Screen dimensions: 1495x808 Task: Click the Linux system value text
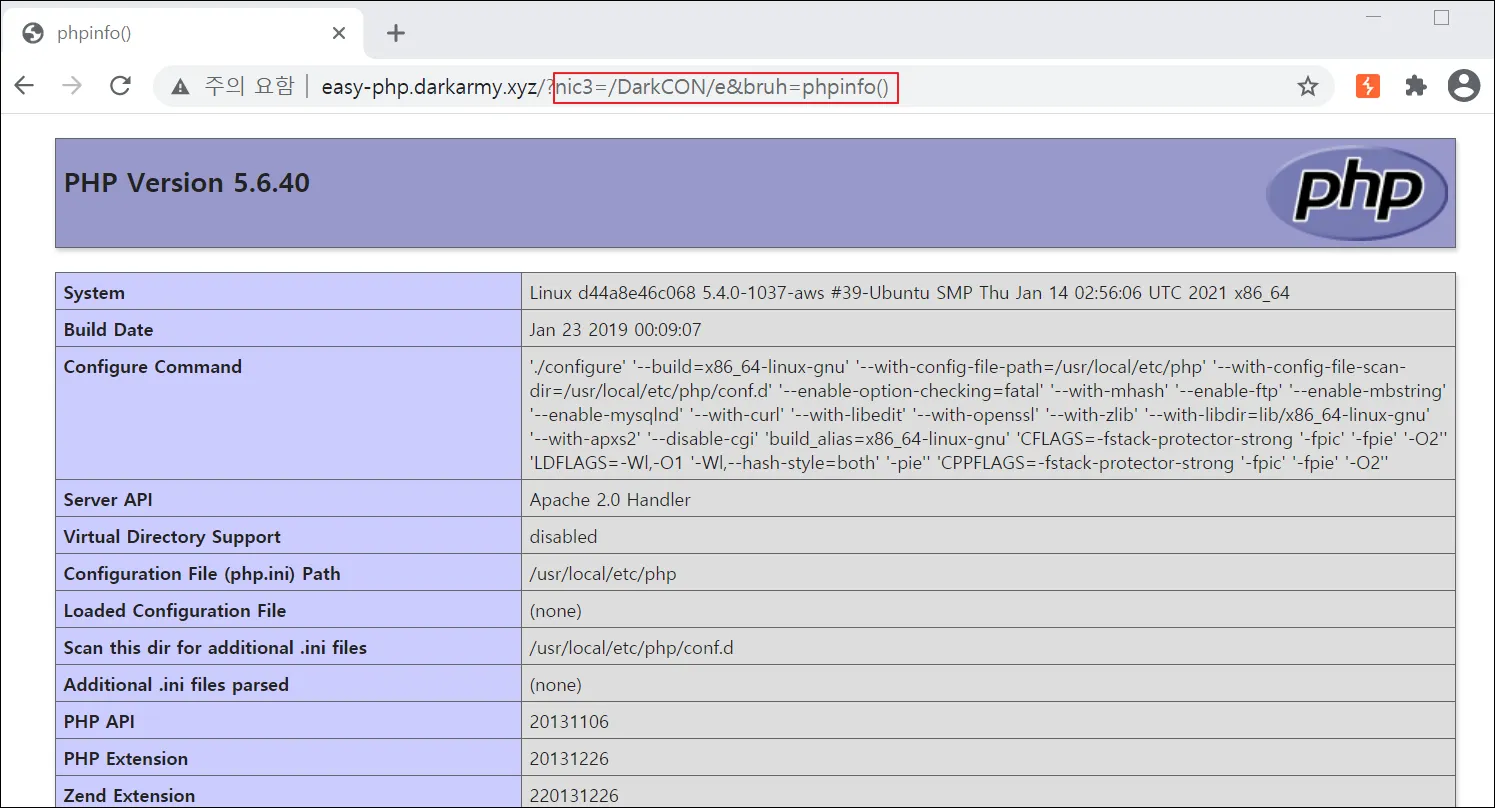click(x=910, y=293)
